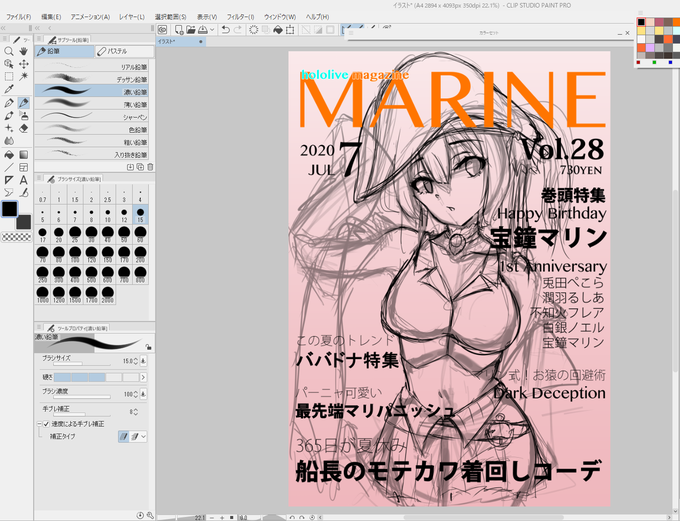Screen dimensions: 680x521
Task: Click the Save icon in toolbar
Action: click(203, 30)
